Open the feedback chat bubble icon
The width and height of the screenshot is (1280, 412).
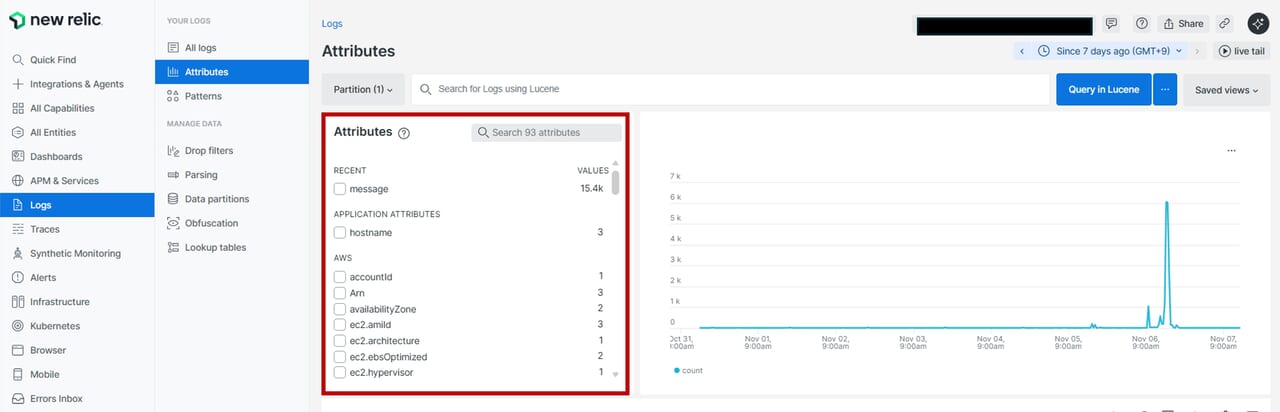[x=1111, y=24]
